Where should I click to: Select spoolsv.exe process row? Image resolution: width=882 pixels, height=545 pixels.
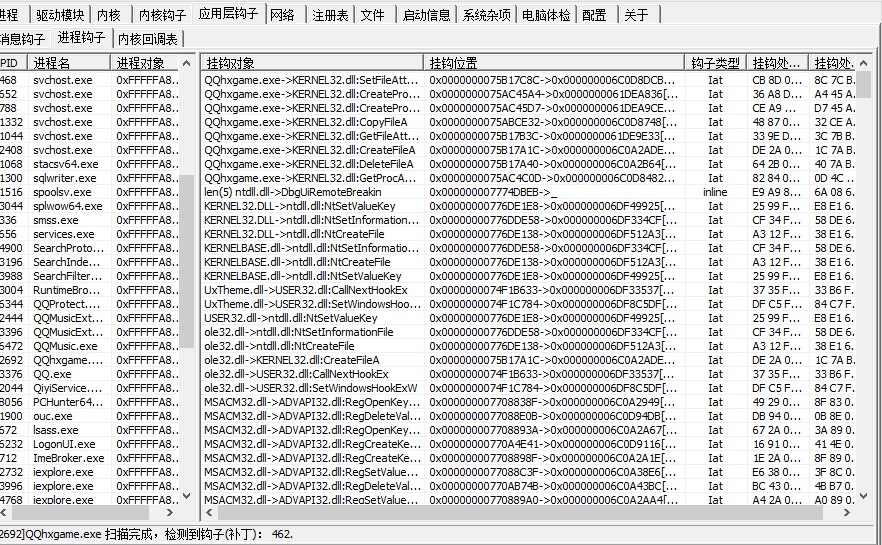pos(89,192)
